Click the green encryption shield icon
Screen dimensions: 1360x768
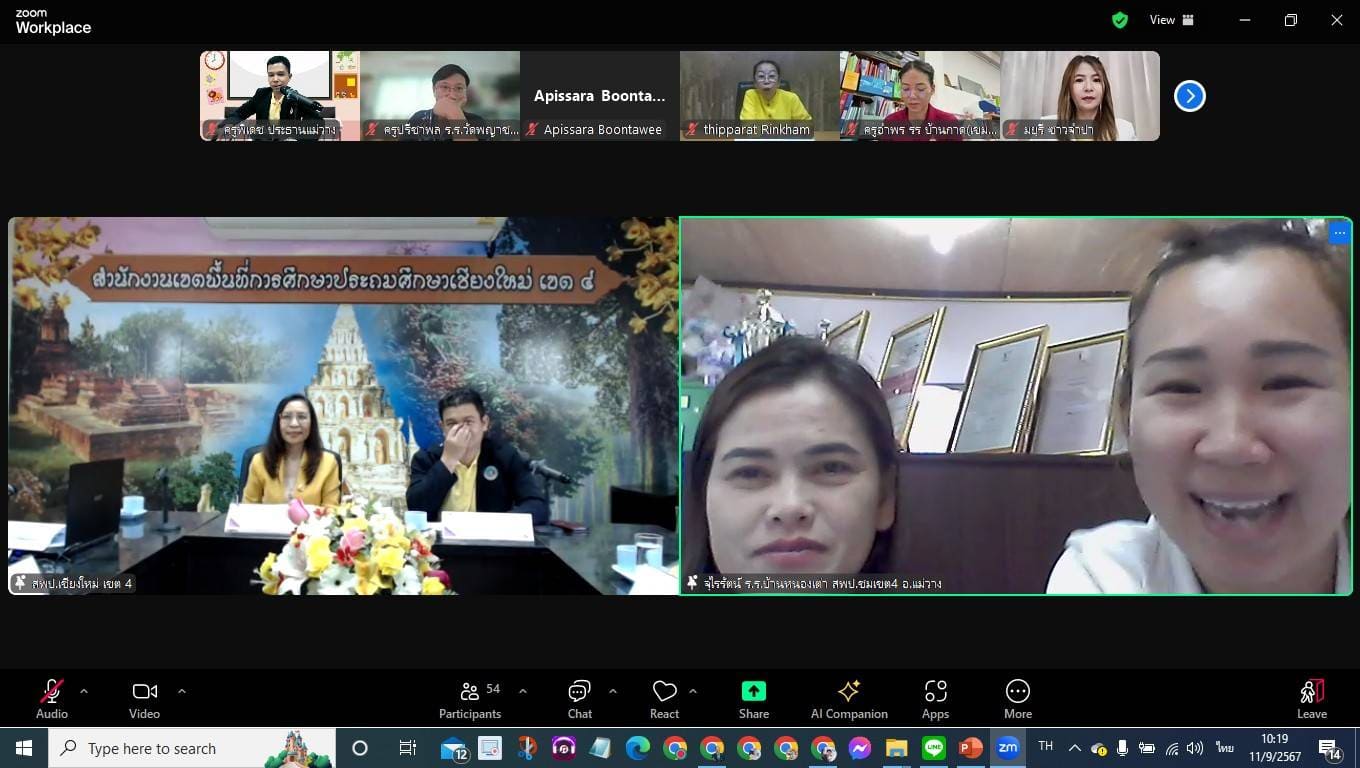(1120, 20)
